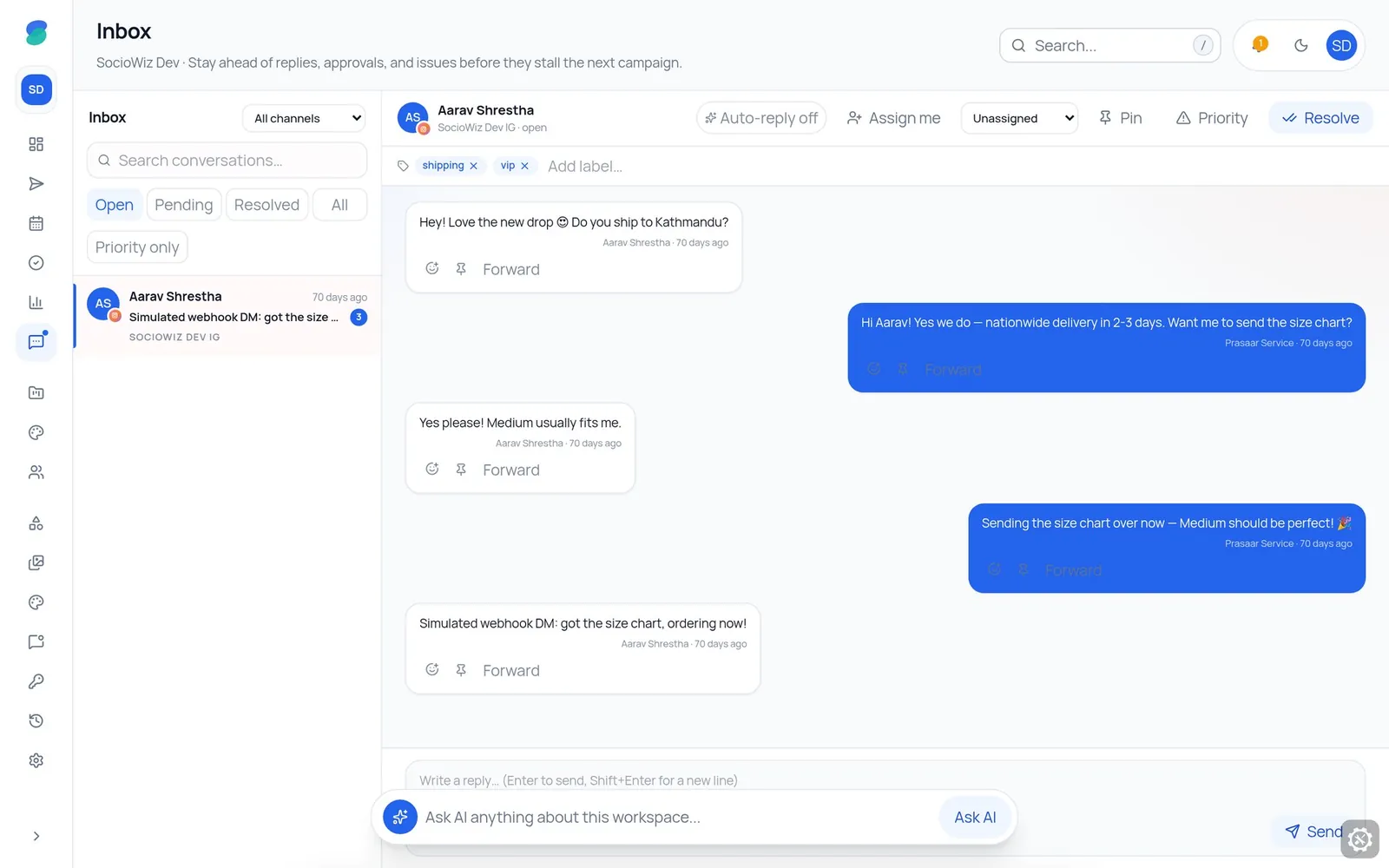Switch to the Resolved filter tab
Screen dimensions: 1389x868
pos(267,205)
